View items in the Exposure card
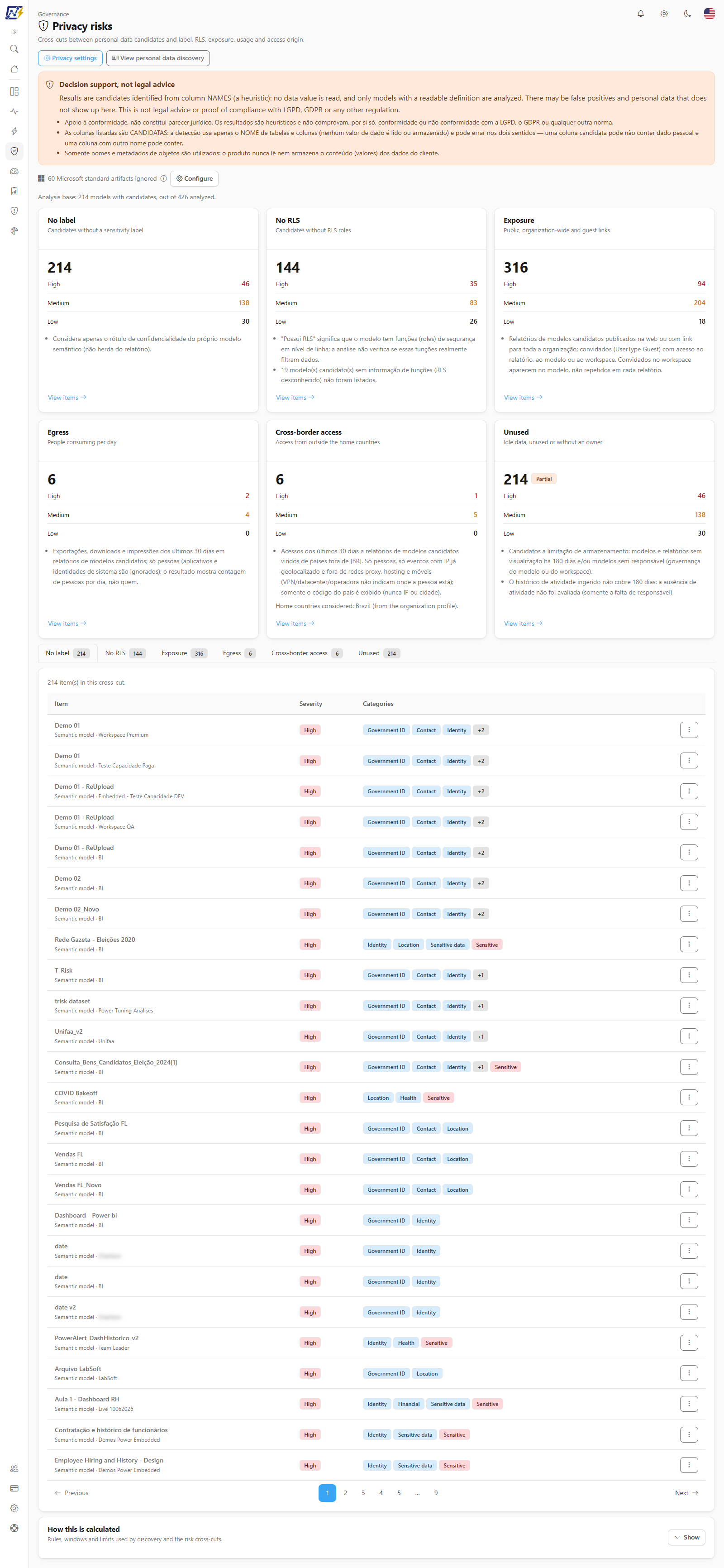Screen dimensions: 724x1568 tap(523, 398)
